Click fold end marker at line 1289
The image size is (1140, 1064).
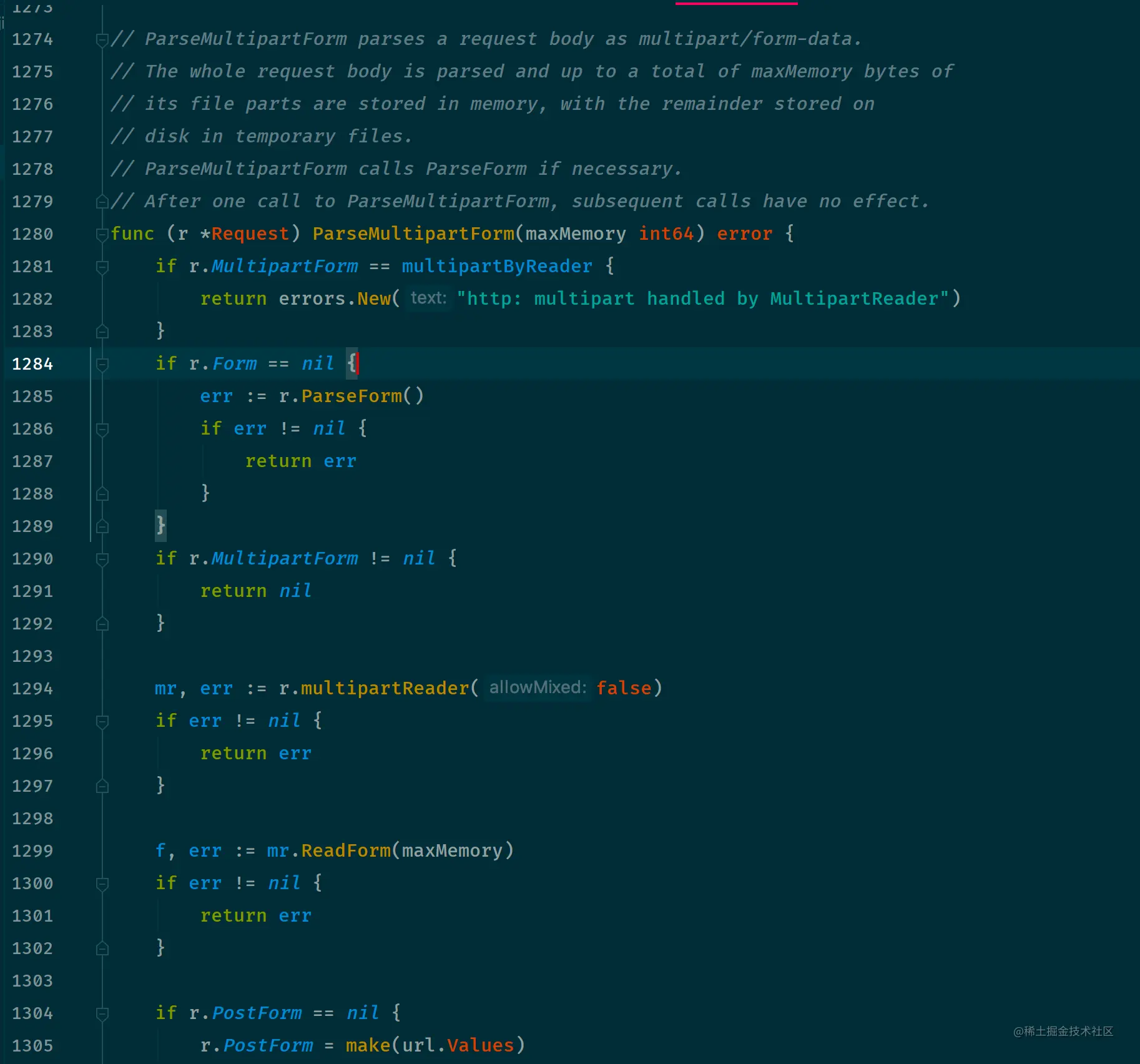[x=102, y=526]
